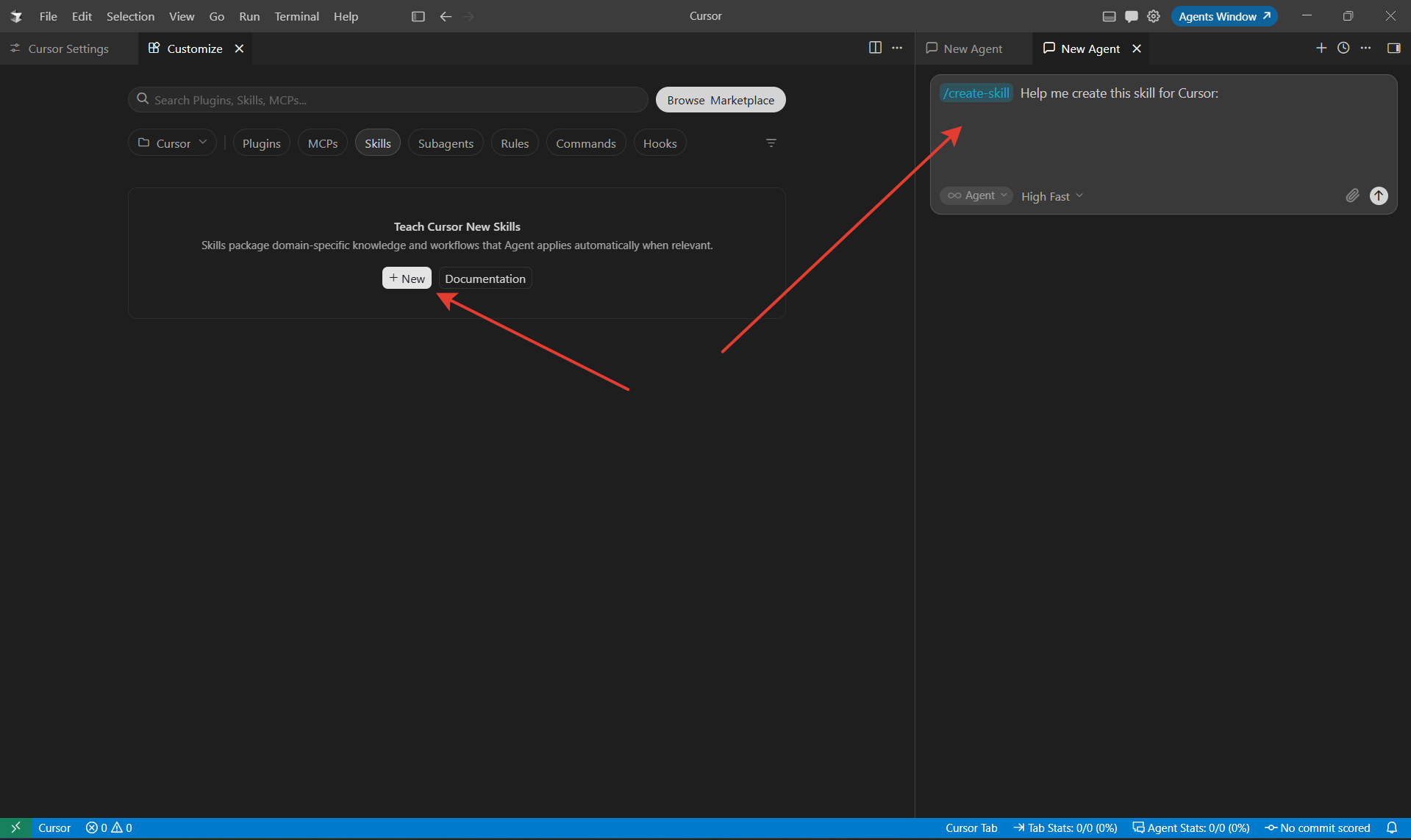Click No commit scored status entry
The width and height of the screenshot is (1411, 840).
(x=1318, y=828)
